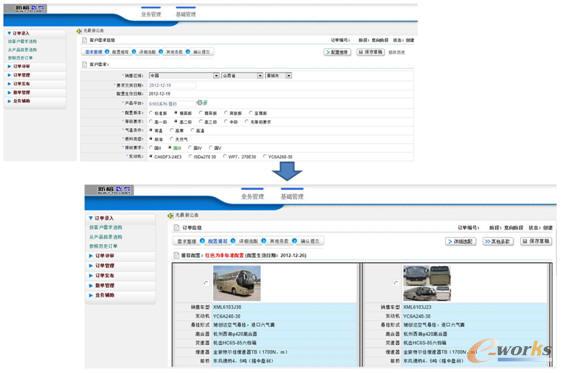Click the yellow-green breadcrumb icon above the bus configuration list
This screenshot has height=373, width=562.
(171, 215)
